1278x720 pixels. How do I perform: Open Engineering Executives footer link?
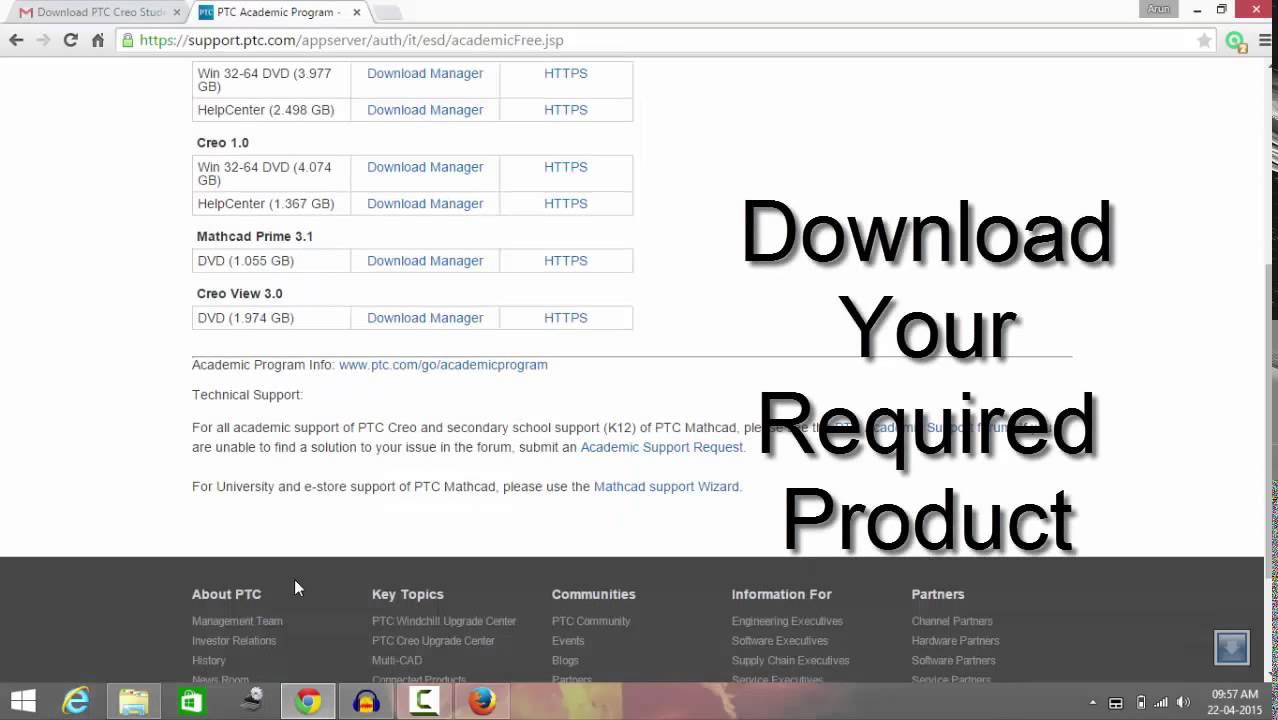pyautogui.click(x=787, y=621)
